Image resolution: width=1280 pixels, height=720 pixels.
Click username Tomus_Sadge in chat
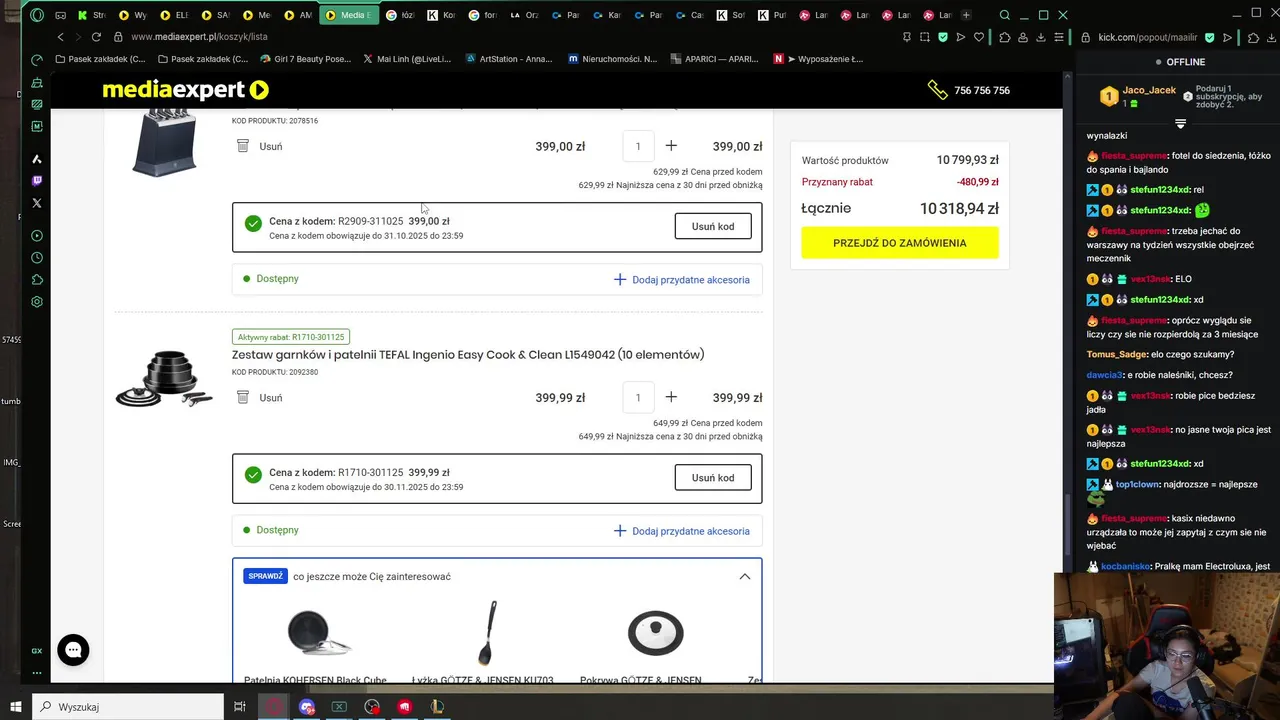1116,354
